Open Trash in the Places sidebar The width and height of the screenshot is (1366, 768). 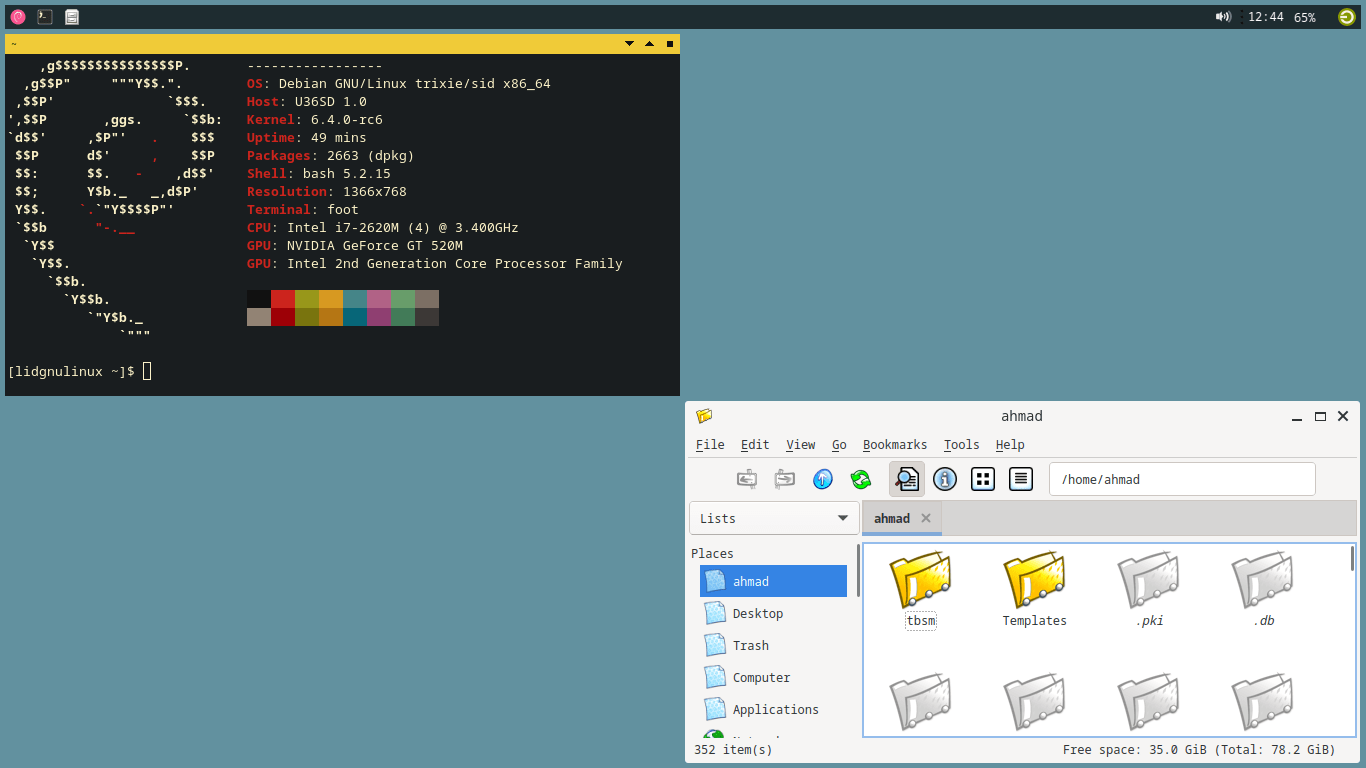coord(773,645)
